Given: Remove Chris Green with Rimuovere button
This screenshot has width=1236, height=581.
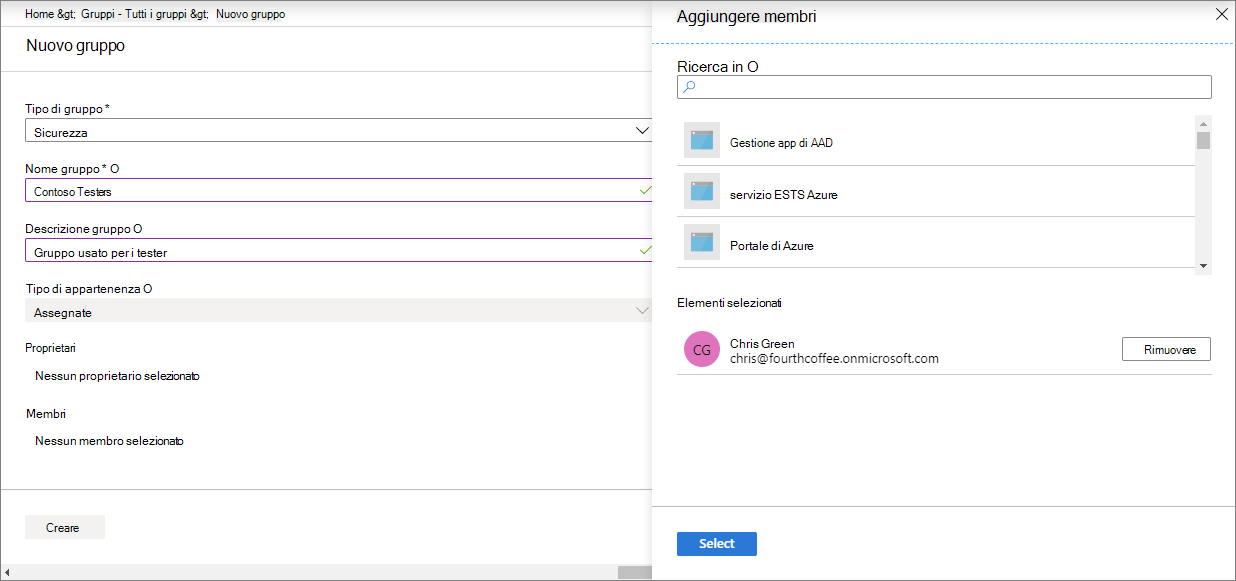Looking at the screenshot, I should [1166, 349].
